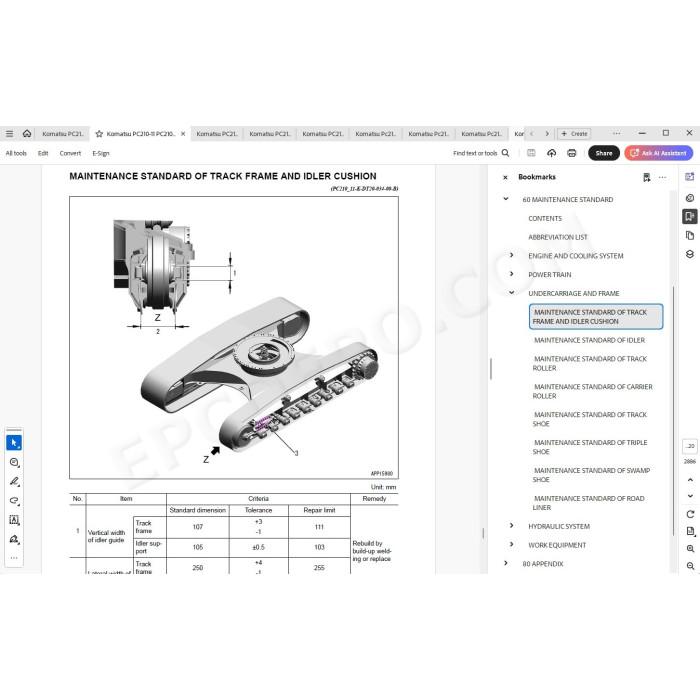Open MAINTENANCE STANDARD OF CARRIER ROLLER bookmark
This screenshot has width=700, height=700.
coord(592,392)
